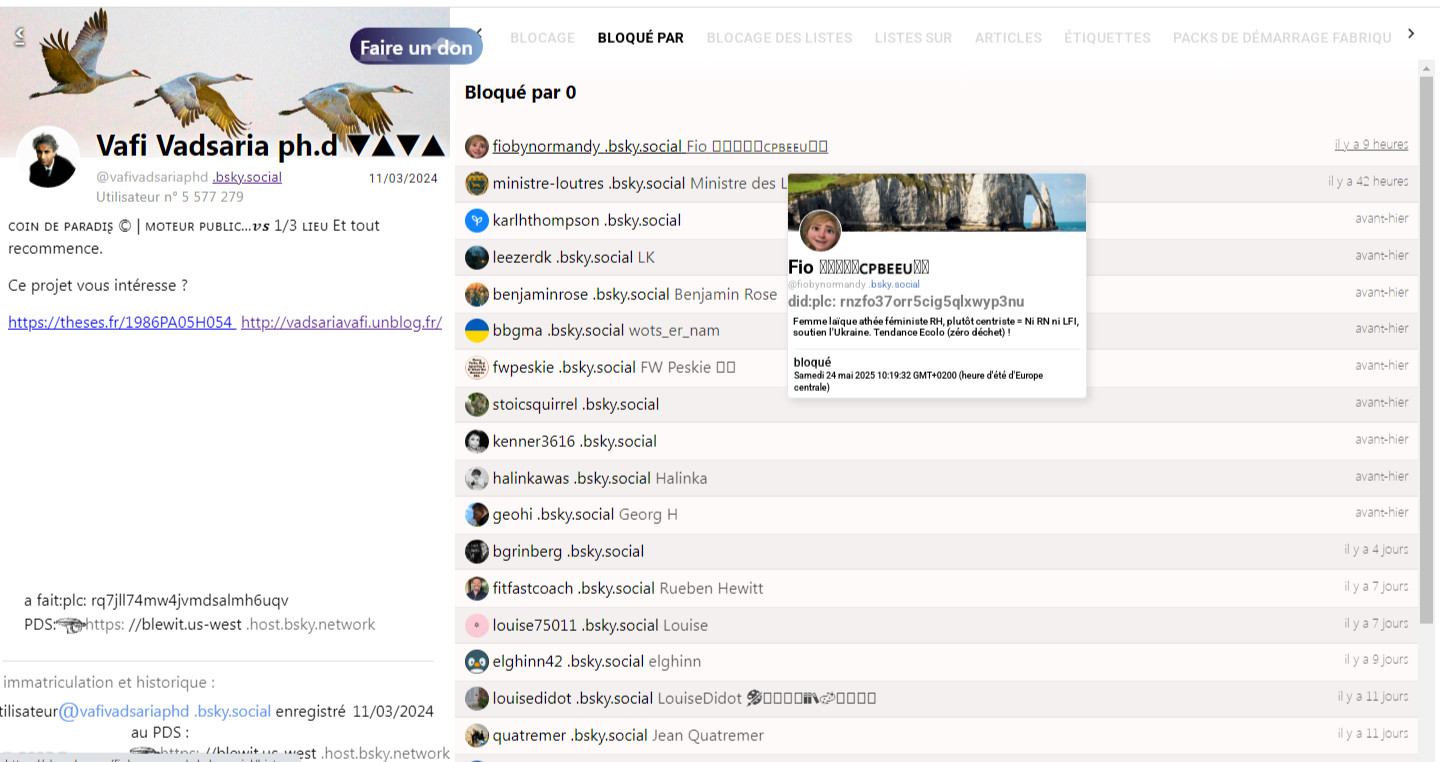Open fiobynormandy's avatar in the list
The width and height of the screenshot is (1440, 762).
click(477, 147)
